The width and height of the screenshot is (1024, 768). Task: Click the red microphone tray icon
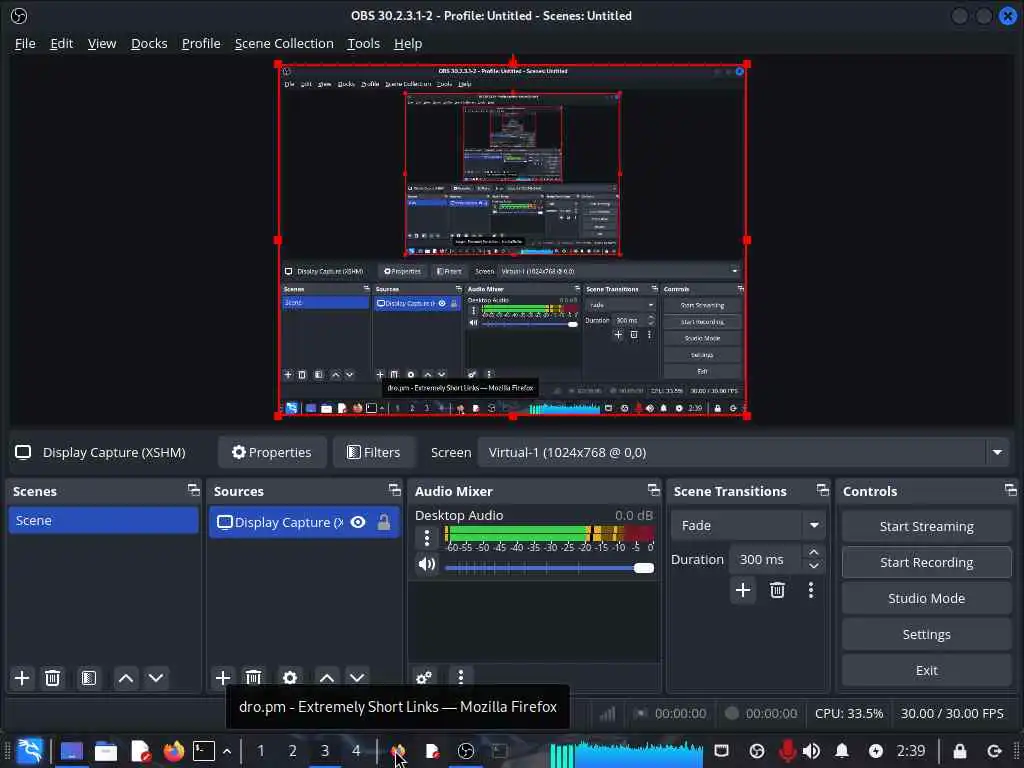[x=787, y=751]
